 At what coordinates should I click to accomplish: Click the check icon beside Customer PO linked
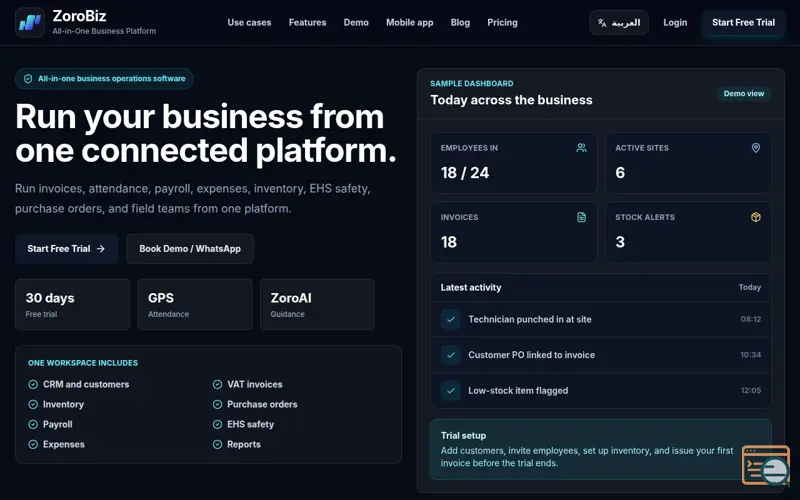click(x=451, y=355)
